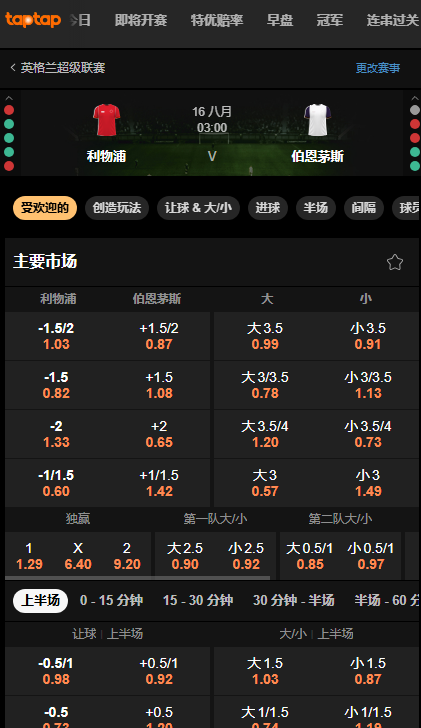
Task: Expand the right team form chevron
Action: point(415,98)
